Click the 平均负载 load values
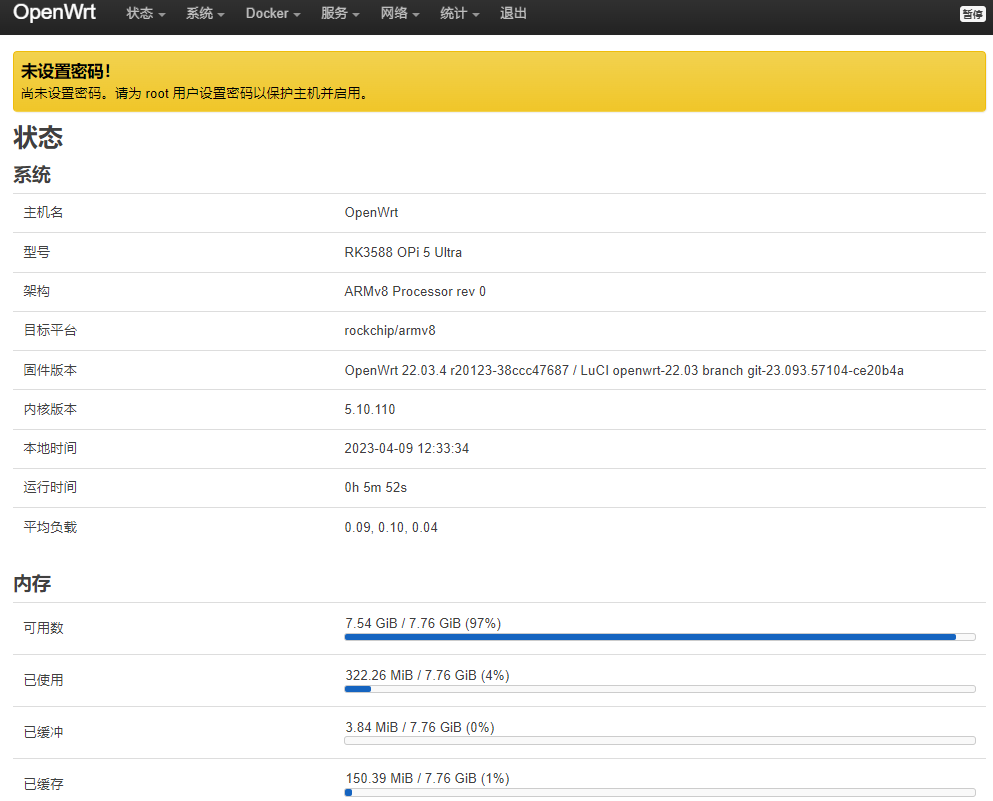This screenshot has height=801, width=993. (x=390, y=527)
